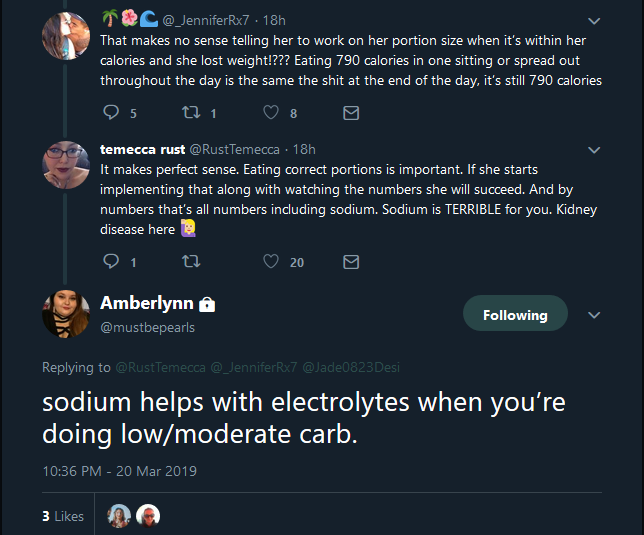Screen dimensions: 644x535
Task: Like temecca rust's tweet with 20 likes
Action: point(271,262)
